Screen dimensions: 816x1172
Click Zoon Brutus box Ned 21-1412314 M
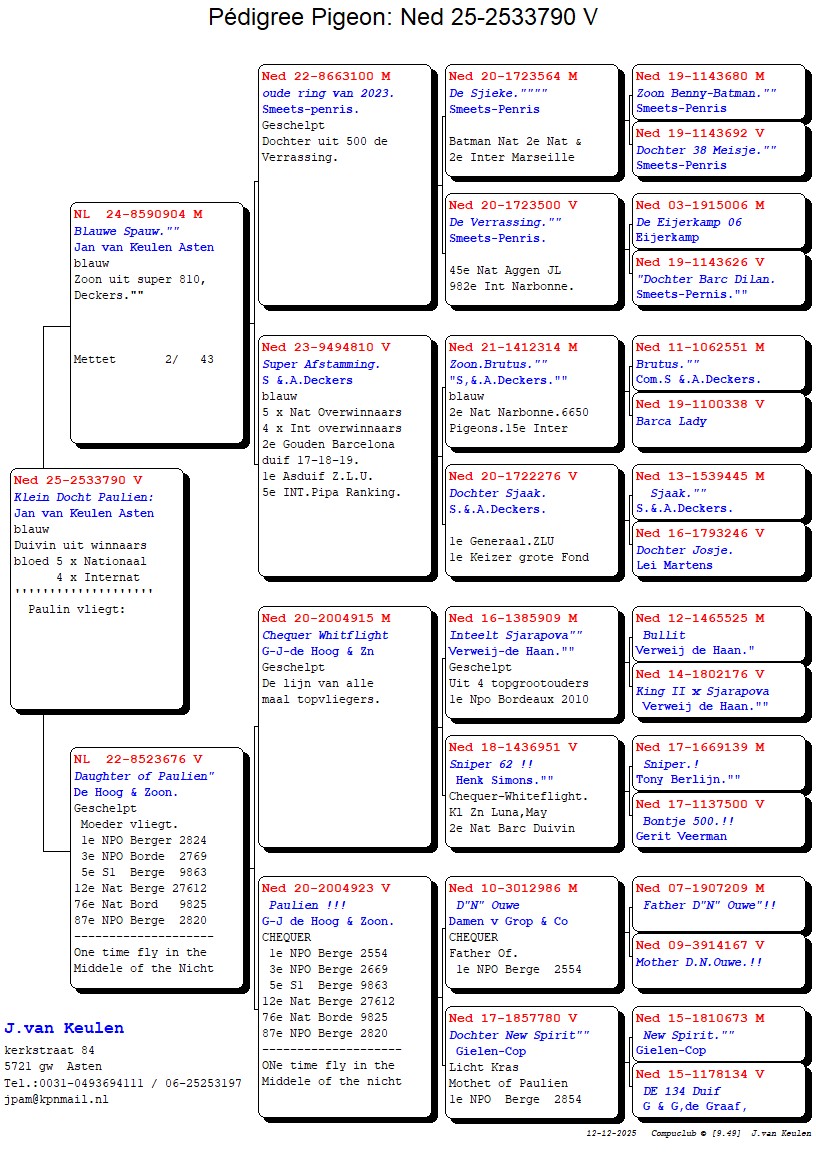click(x=531, y=391)
